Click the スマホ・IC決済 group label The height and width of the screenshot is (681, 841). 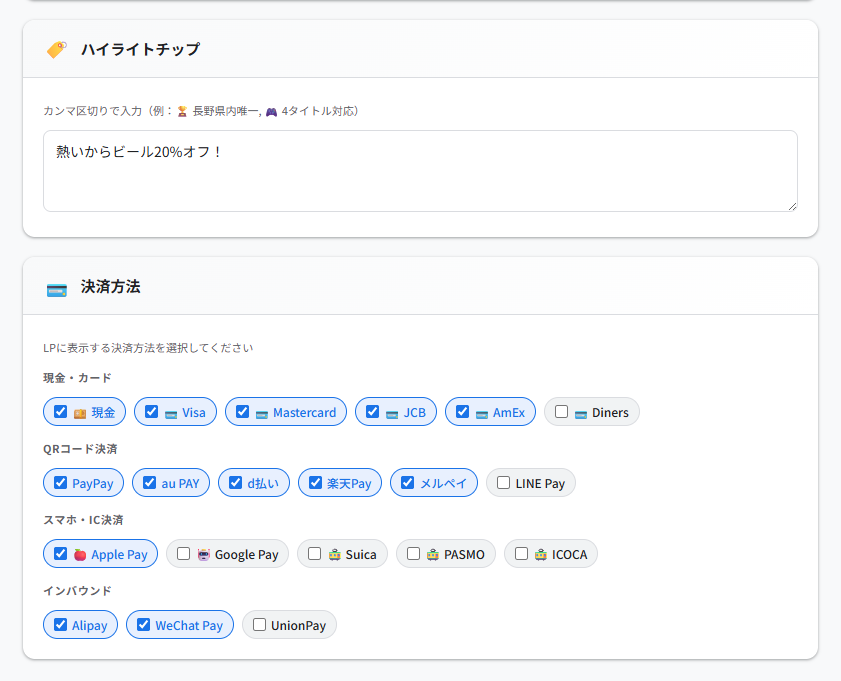[83, 520]
